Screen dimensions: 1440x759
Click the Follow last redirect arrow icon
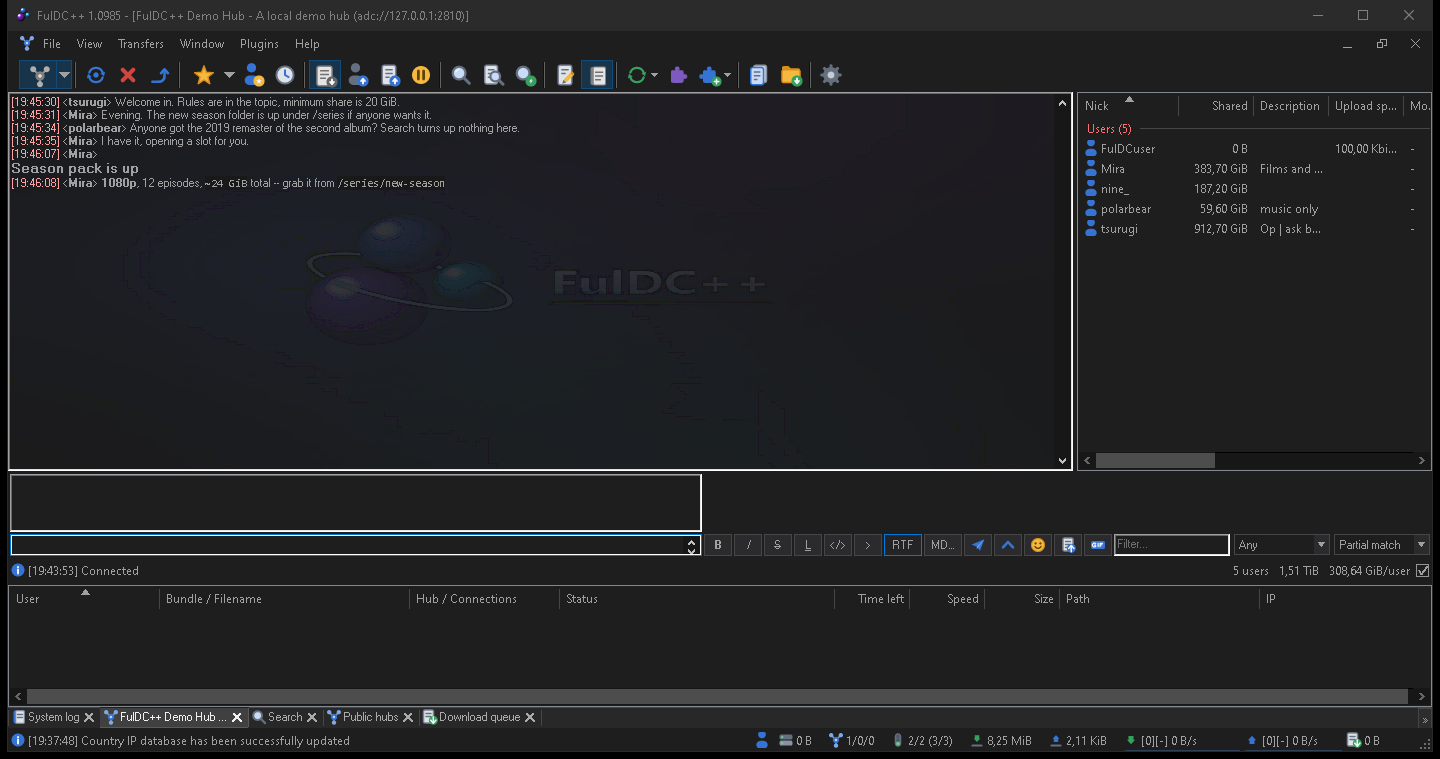coord(160,75)
